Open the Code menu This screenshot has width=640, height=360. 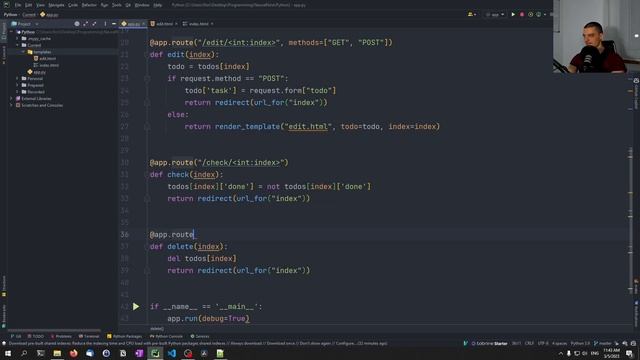click(x=73, y=5)
